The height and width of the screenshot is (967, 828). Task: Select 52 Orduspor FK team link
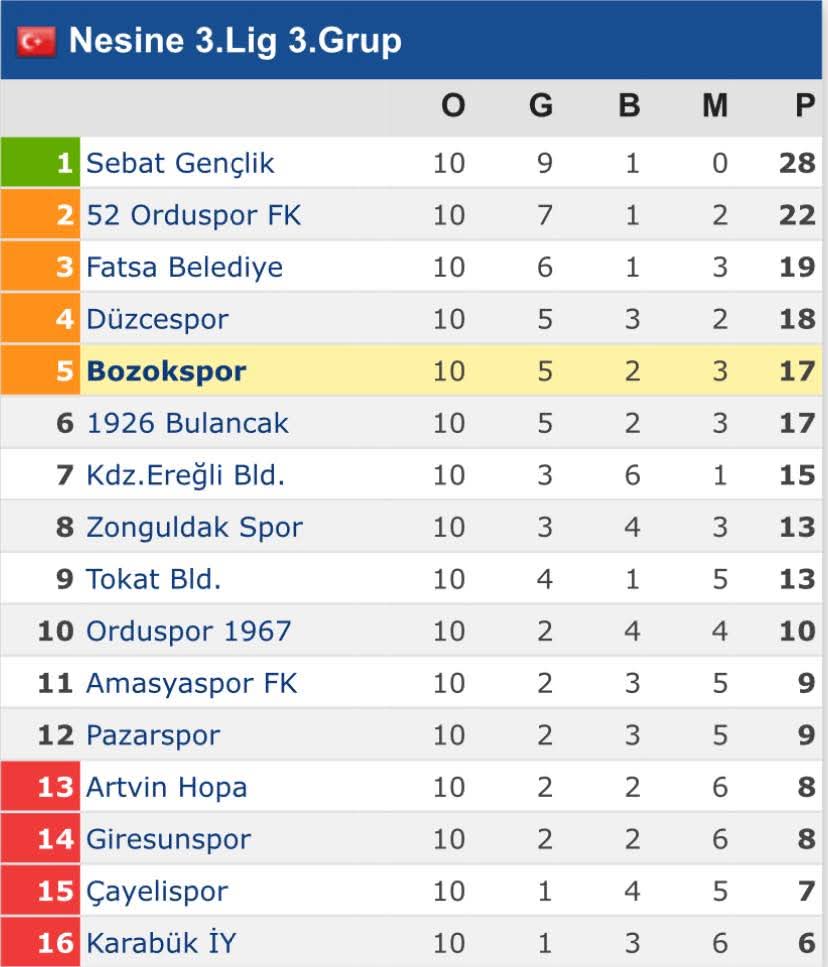[193, 215]
